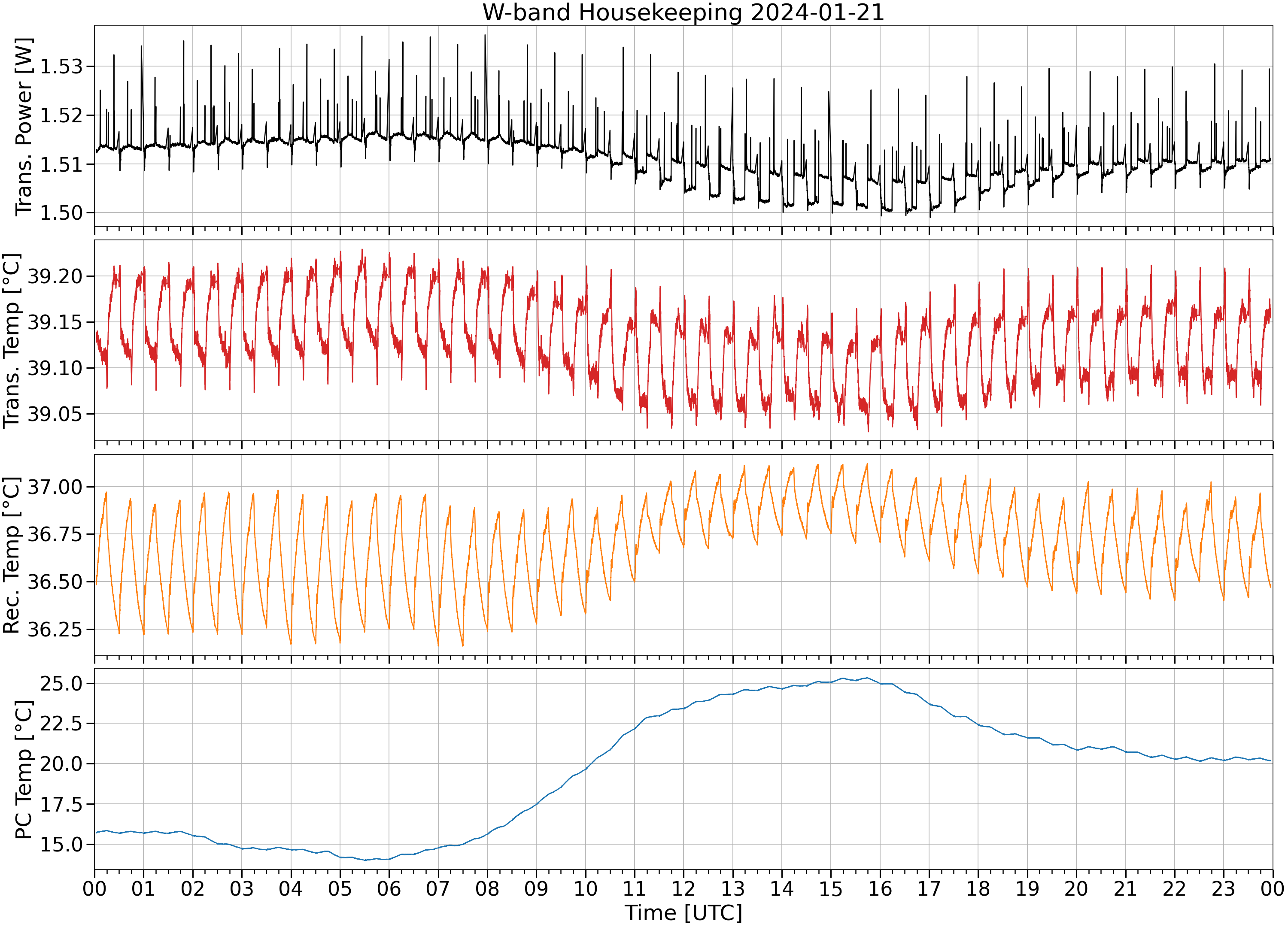
Task: Click the Trans. Power [W] axis label
Action: pyautogui.click(x=23, y=127)
